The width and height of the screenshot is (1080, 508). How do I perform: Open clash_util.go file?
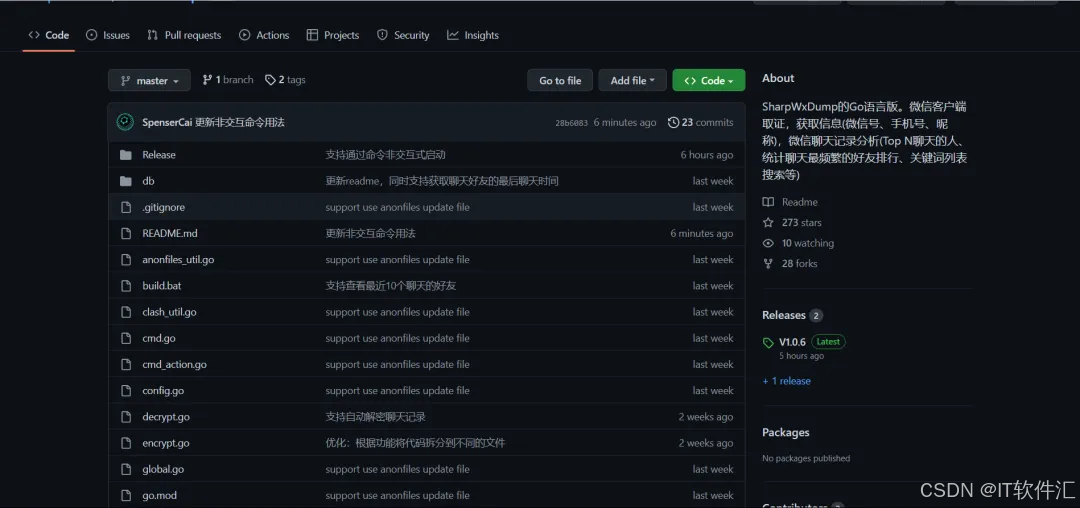click(x=169, y=312)
